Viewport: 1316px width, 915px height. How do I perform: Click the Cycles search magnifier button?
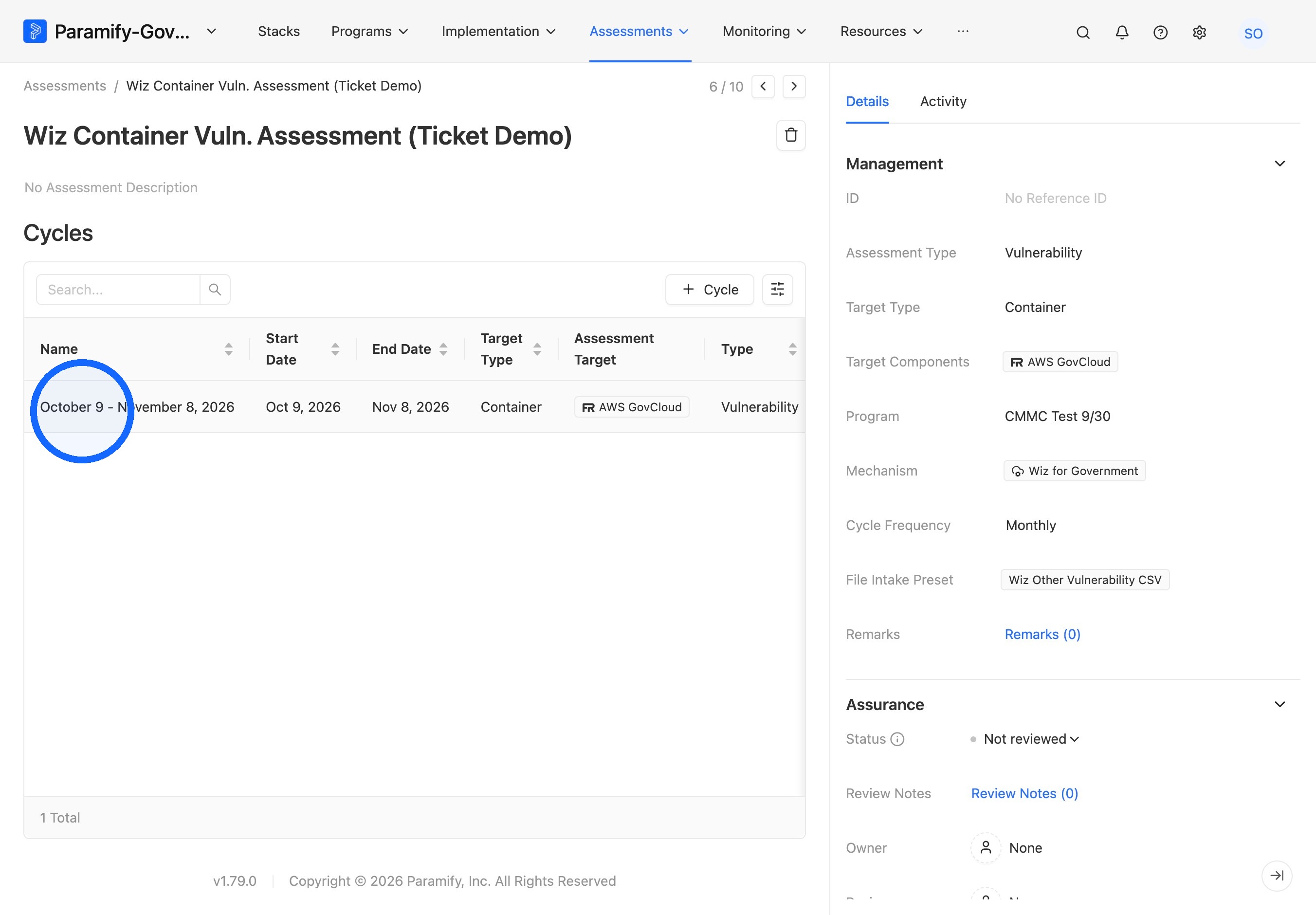[x=215, y=290]
